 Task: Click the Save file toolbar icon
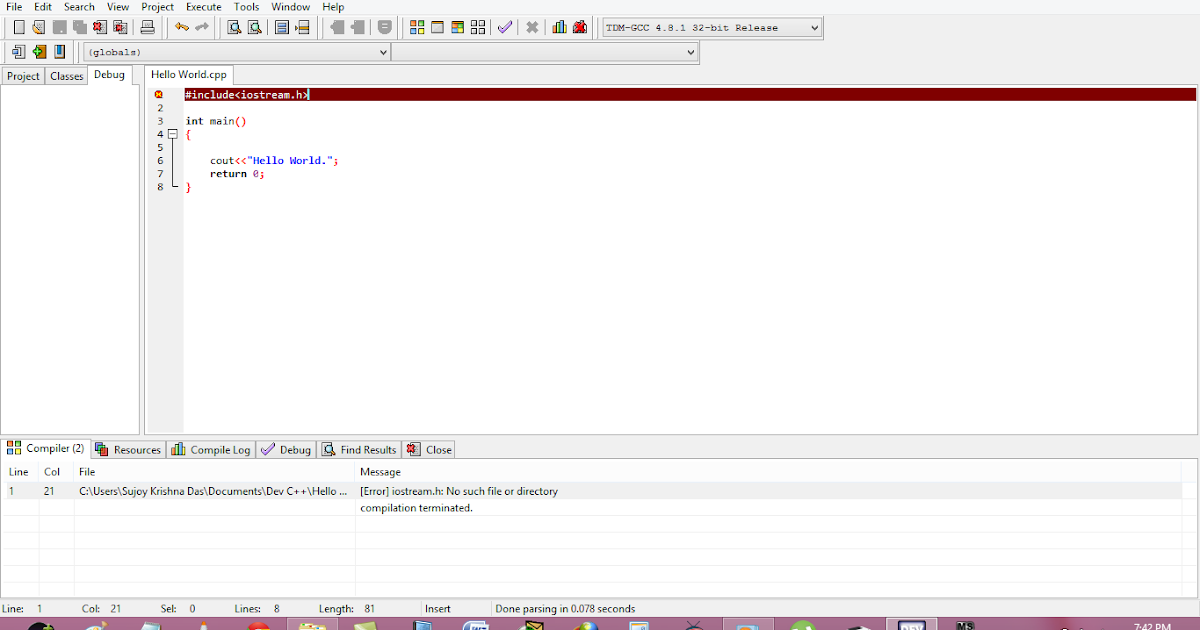pyautogui.click(x=59, y=27)
